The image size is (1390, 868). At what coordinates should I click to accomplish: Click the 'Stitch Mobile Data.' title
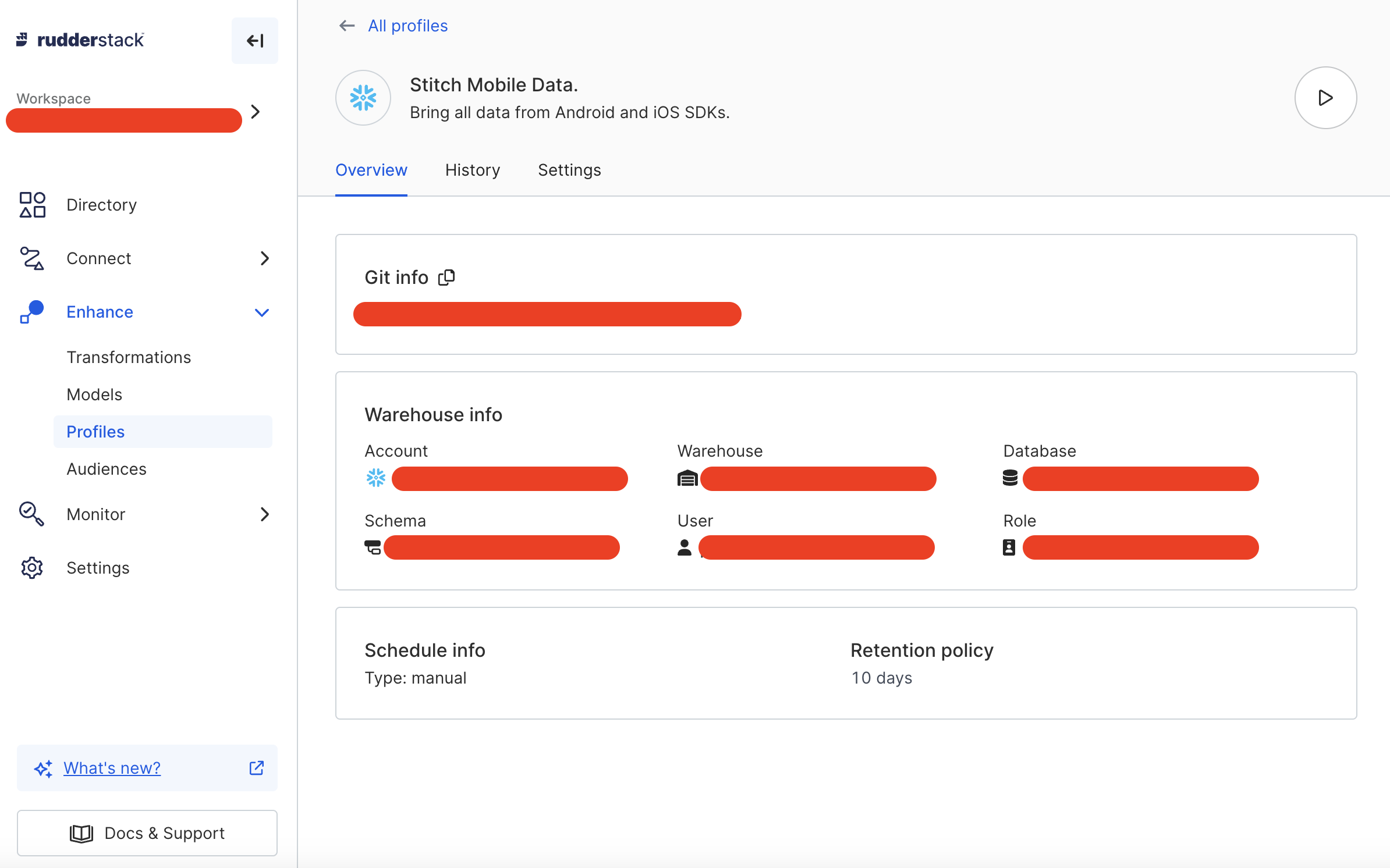[494, 85]
